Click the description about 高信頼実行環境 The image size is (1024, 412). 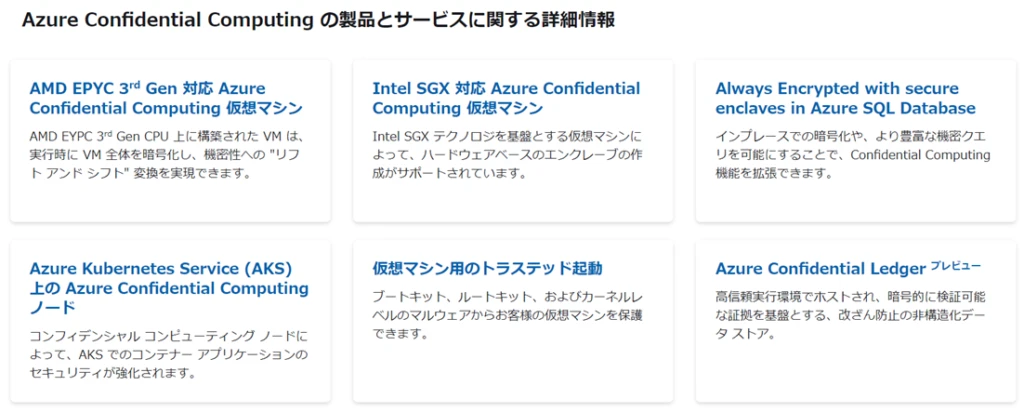click(852, 315)
